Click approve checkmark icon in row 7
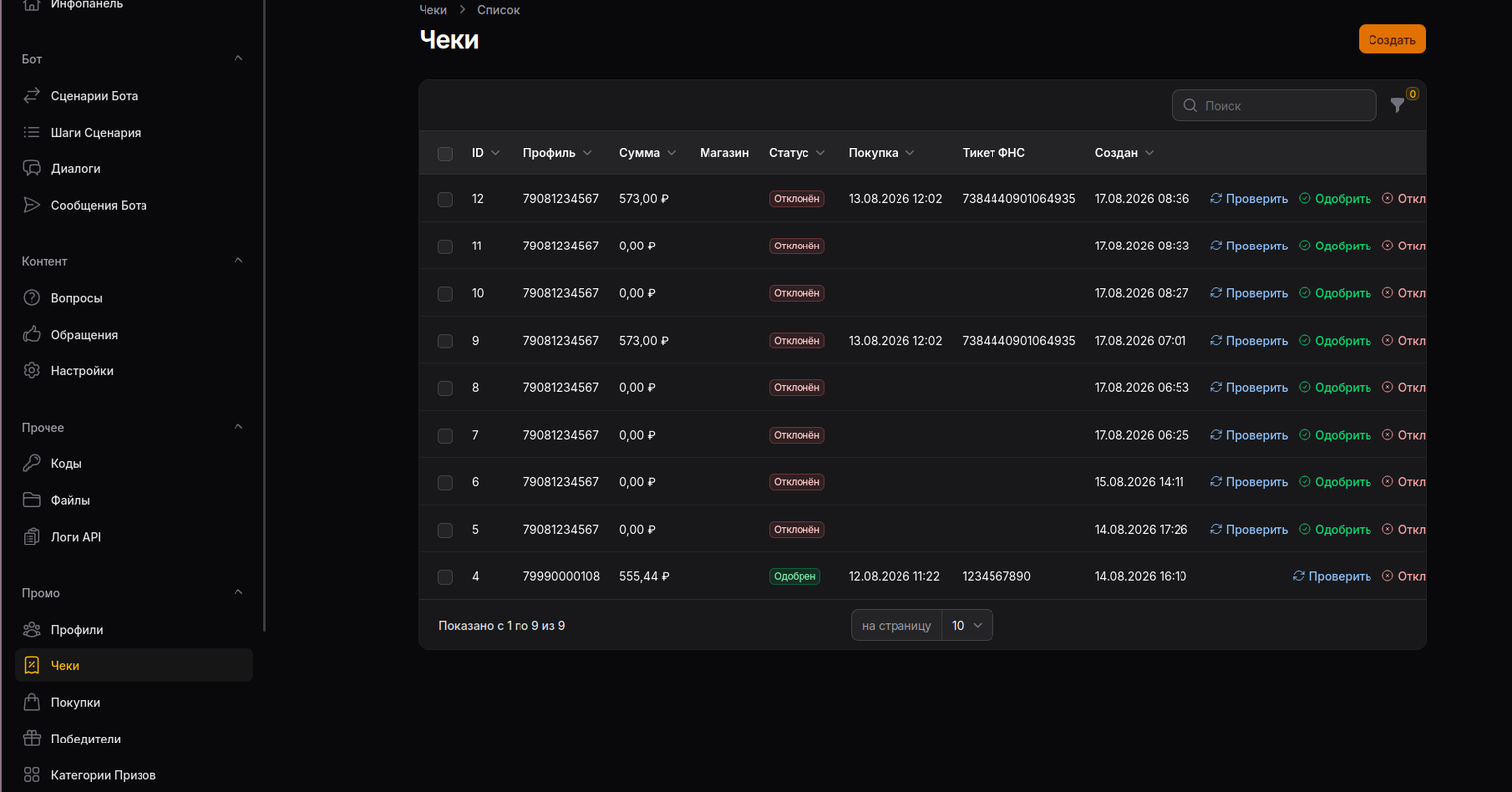 point(1305,435)
